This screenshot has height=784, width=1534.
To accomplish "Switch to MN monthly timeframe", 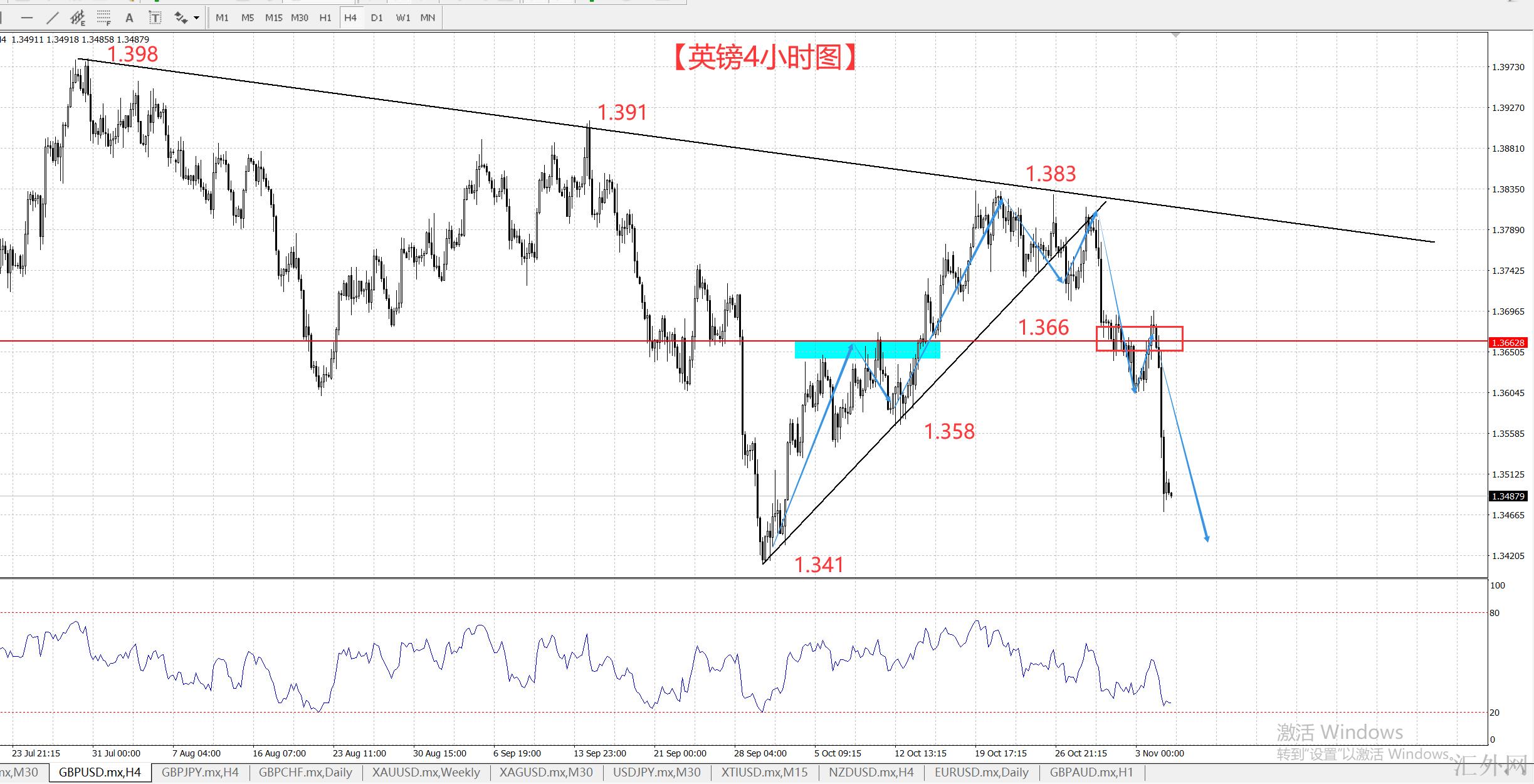I will click(x=428, y=18).
